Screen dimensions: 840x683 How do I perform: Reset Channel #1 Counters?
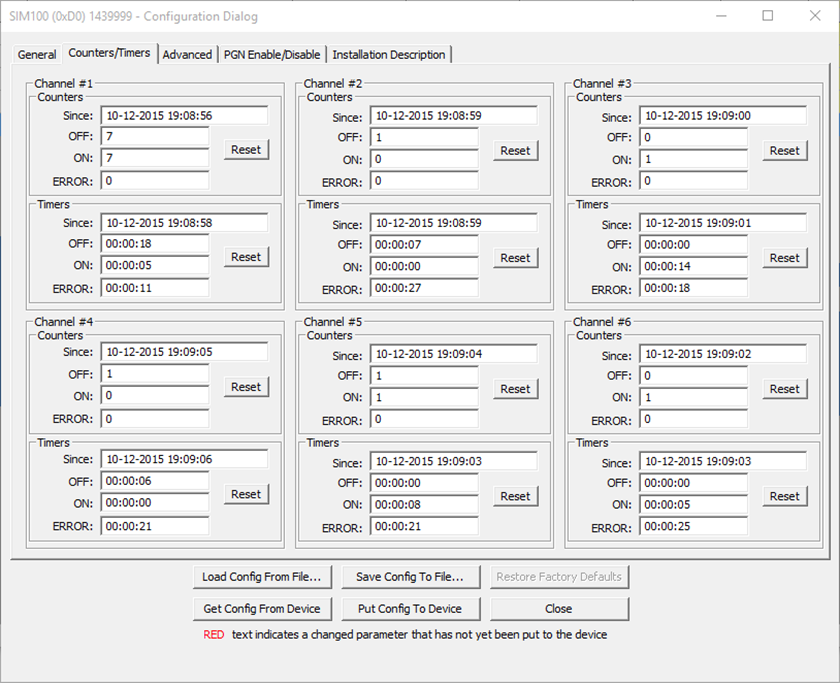246,150
